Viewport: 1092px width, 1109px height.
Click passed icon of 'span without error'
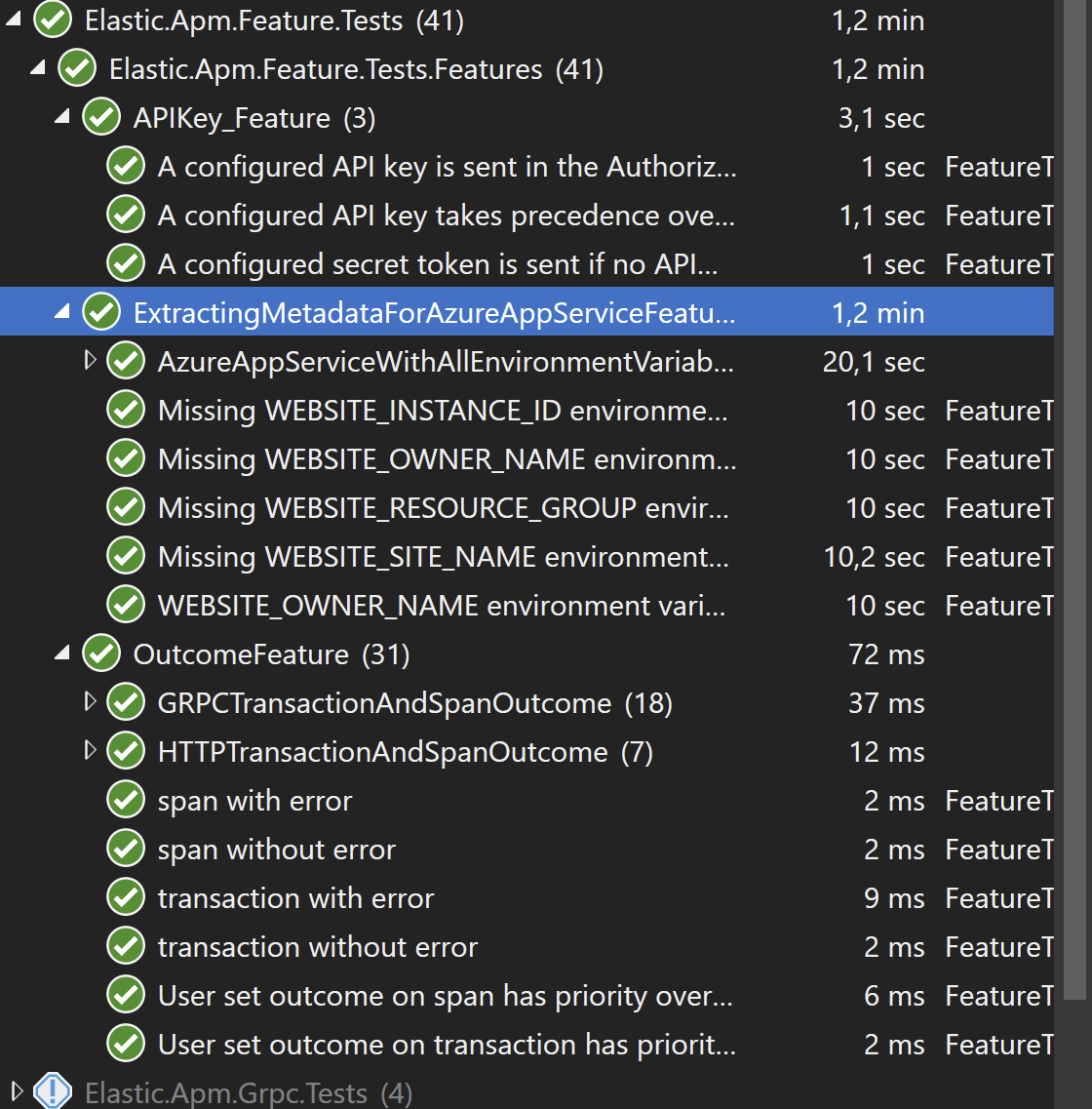pos(126,850)
